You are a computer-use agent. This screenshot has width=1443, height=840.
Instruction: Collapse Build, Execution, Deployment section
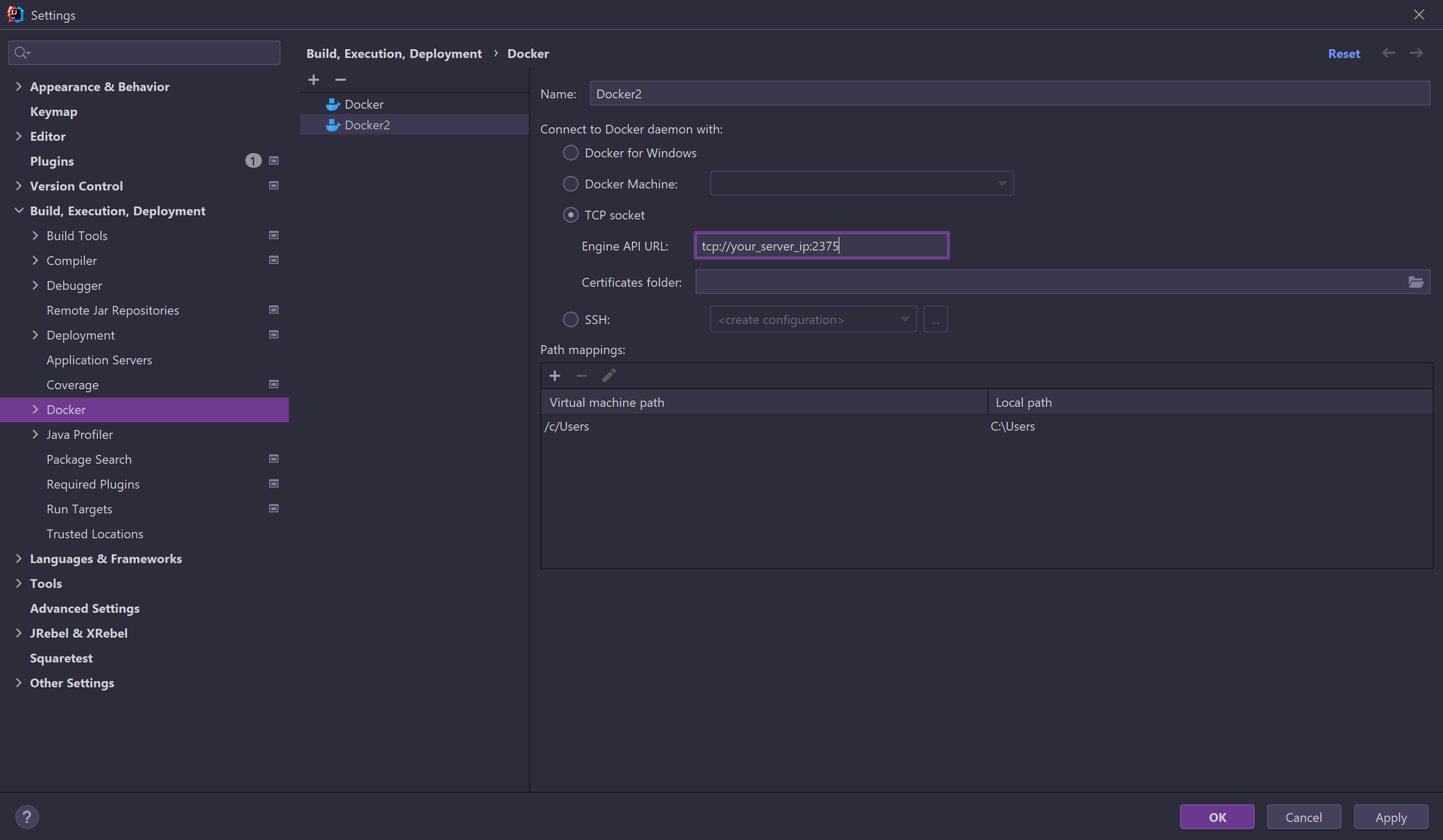(18, 211)
